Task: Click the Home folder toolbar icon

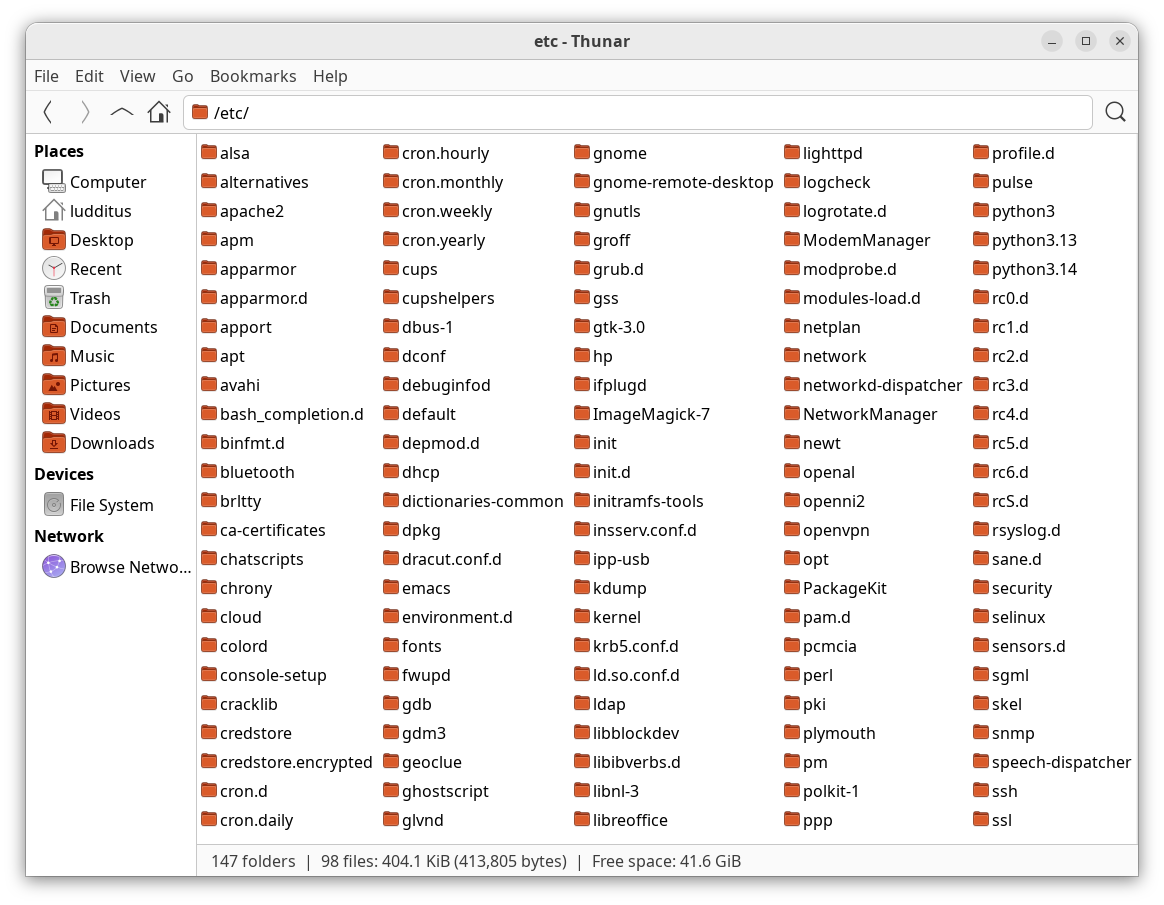Action: pos(159,112)
